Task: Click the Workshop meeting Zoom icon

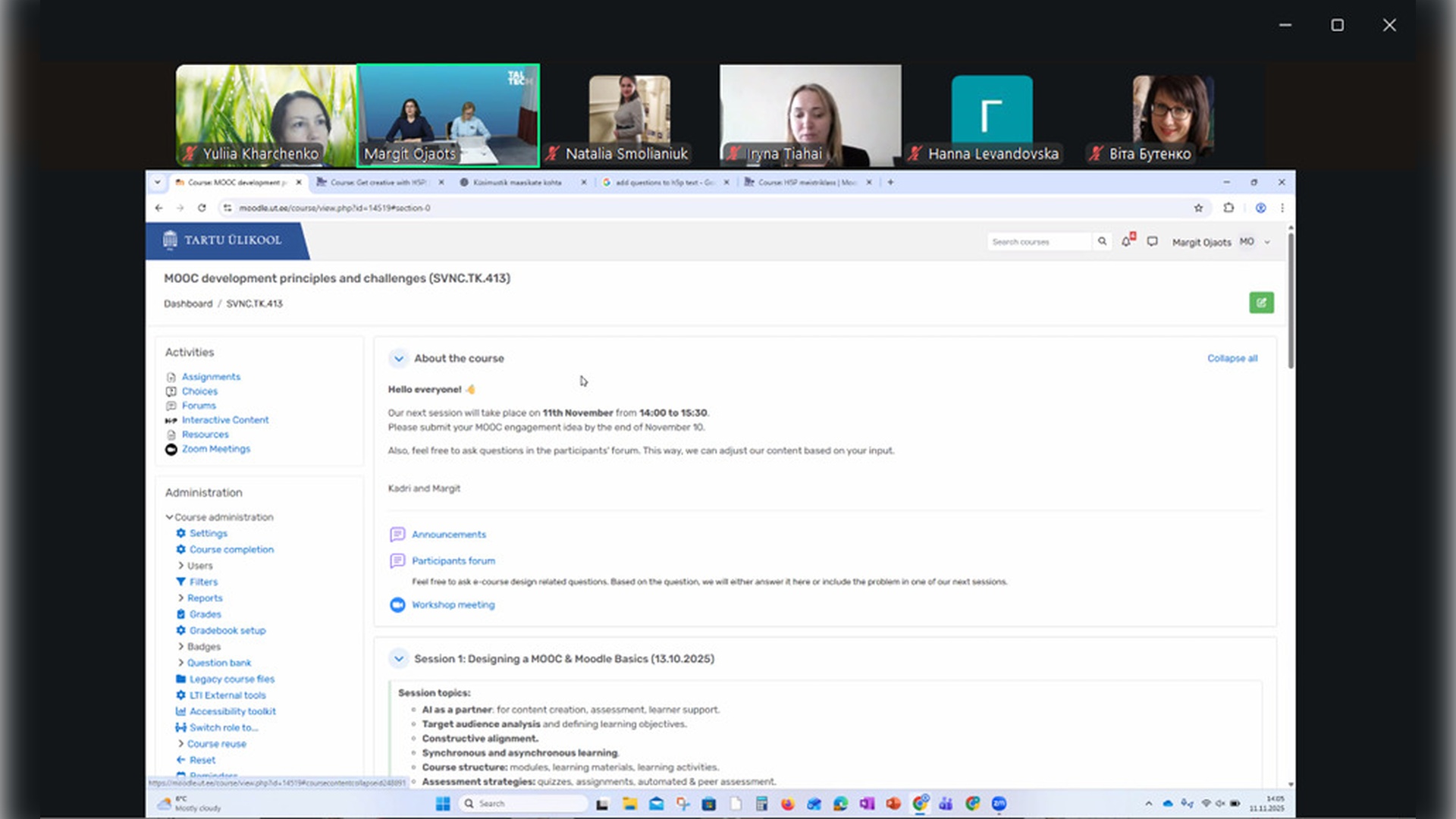Action: 397,604
